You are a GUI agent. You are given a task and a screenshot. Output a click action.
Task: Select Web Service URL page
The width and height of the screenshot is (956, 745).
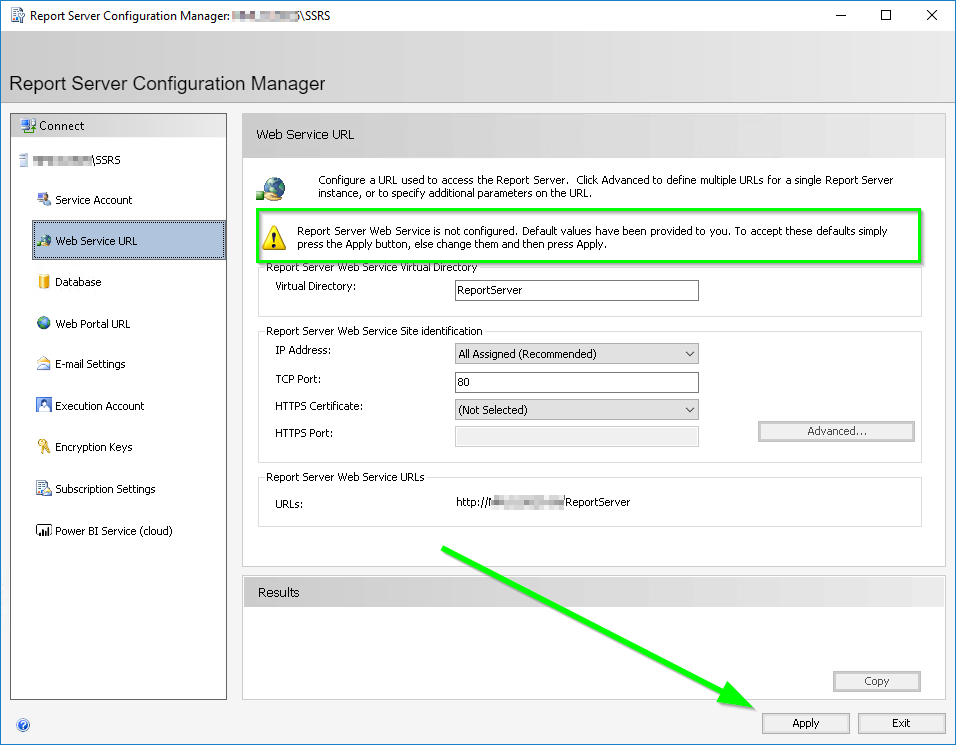pyautogui.click(x=129, y=240)
